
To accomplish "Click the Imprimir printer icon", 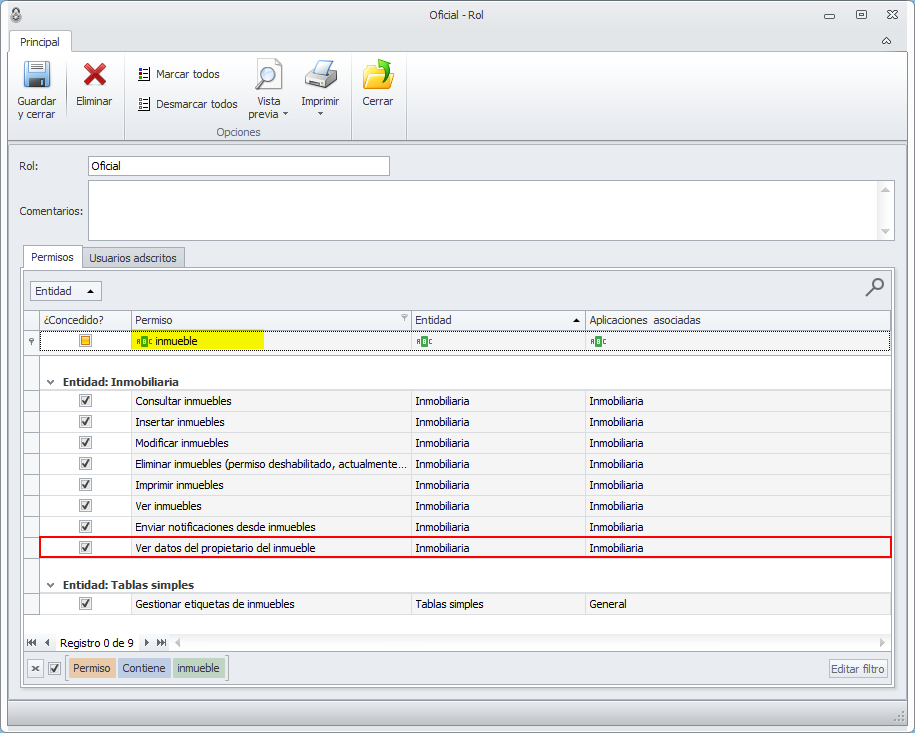I will [320, 76].
